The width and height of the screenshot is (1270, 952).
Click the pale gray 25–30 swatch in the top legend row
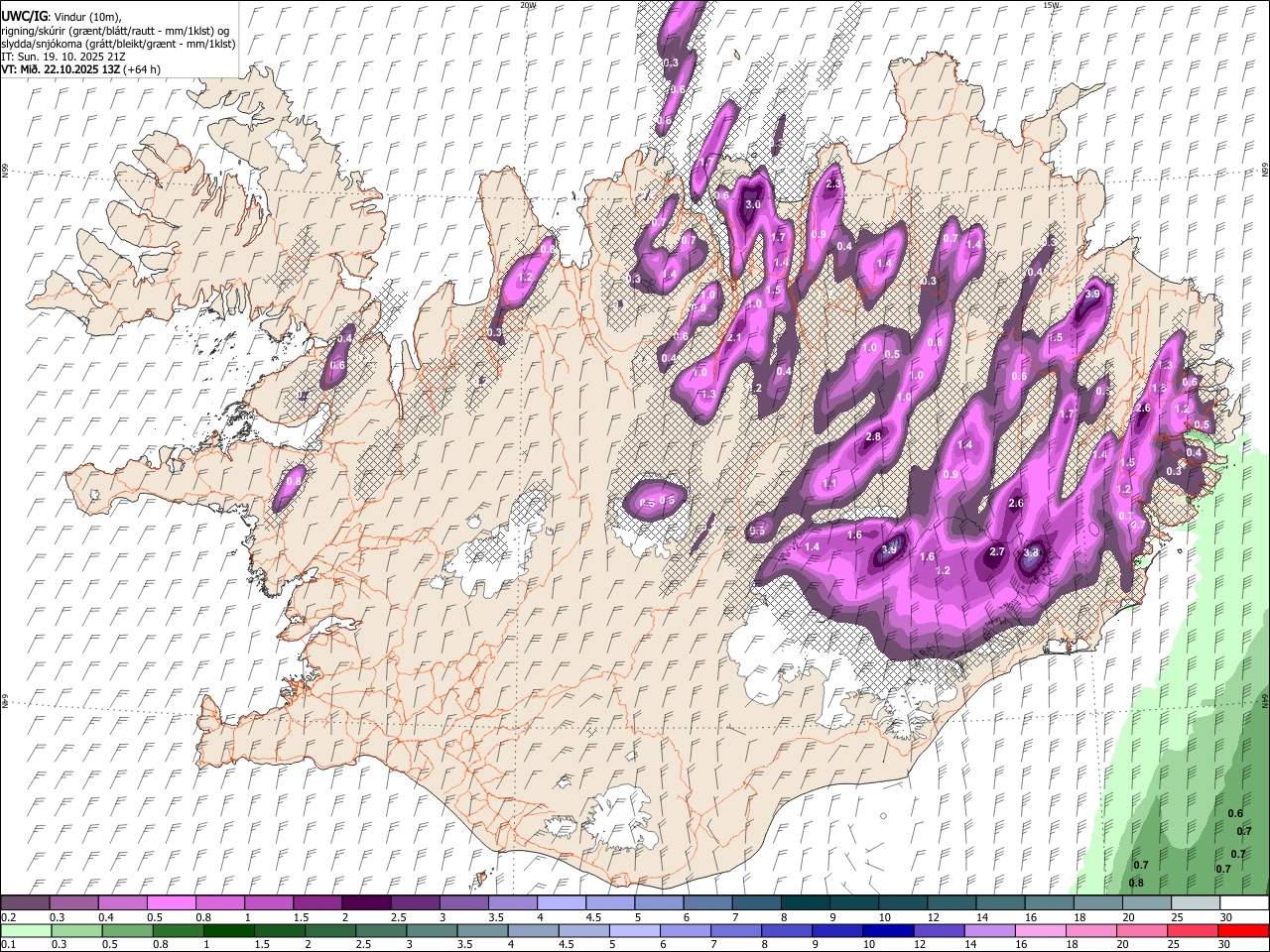click(1194, 903)
